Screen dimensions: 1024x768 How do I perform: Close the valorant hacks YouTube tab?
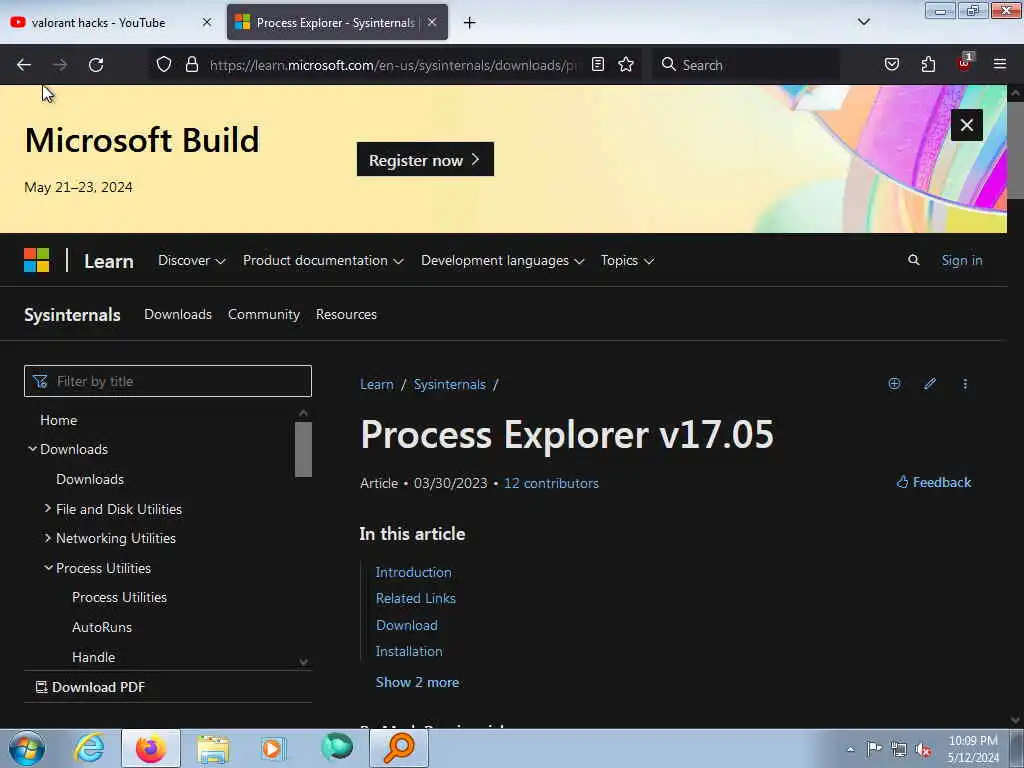point(207,22)
